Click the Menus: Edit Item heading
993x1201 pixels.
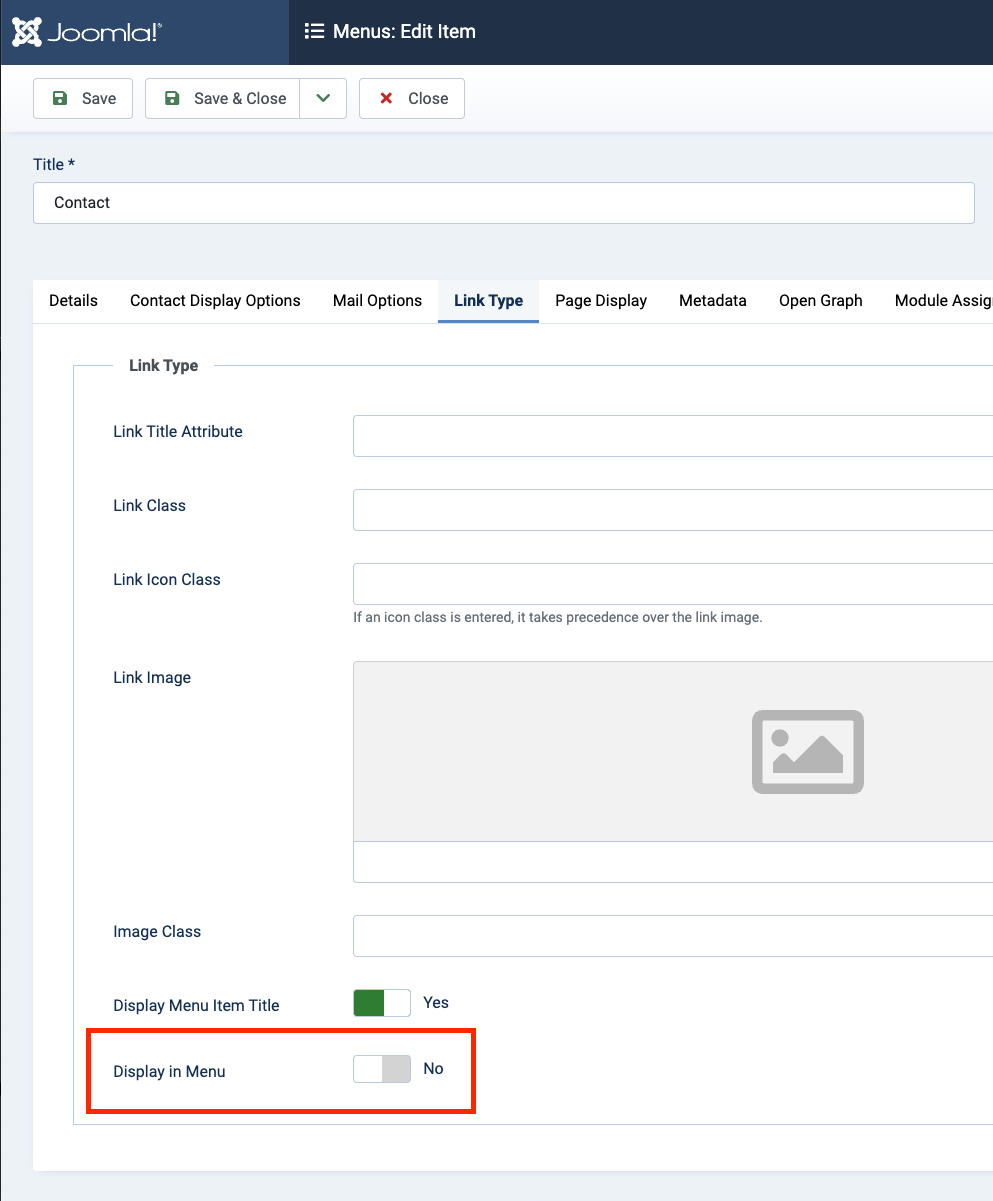point(404,31)
